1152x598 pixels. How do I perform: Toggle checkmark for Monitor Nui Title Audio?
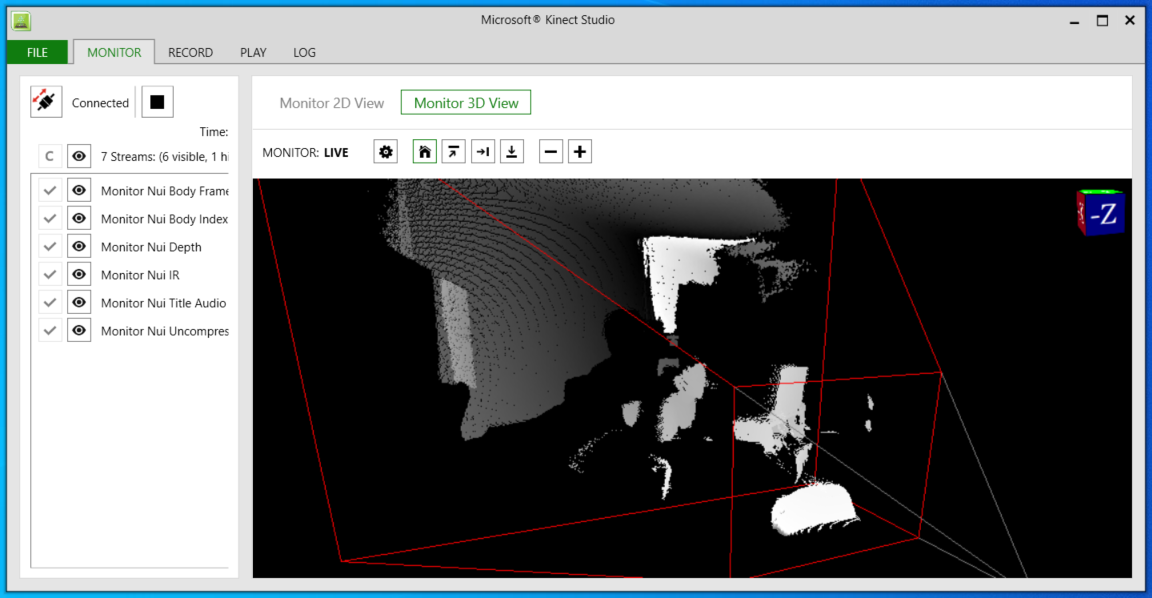pos(50,303)
